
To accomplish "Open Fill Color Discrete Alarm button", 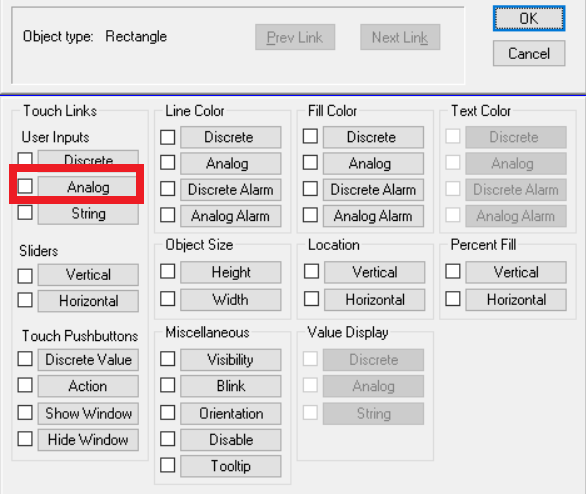I will 373,190.
